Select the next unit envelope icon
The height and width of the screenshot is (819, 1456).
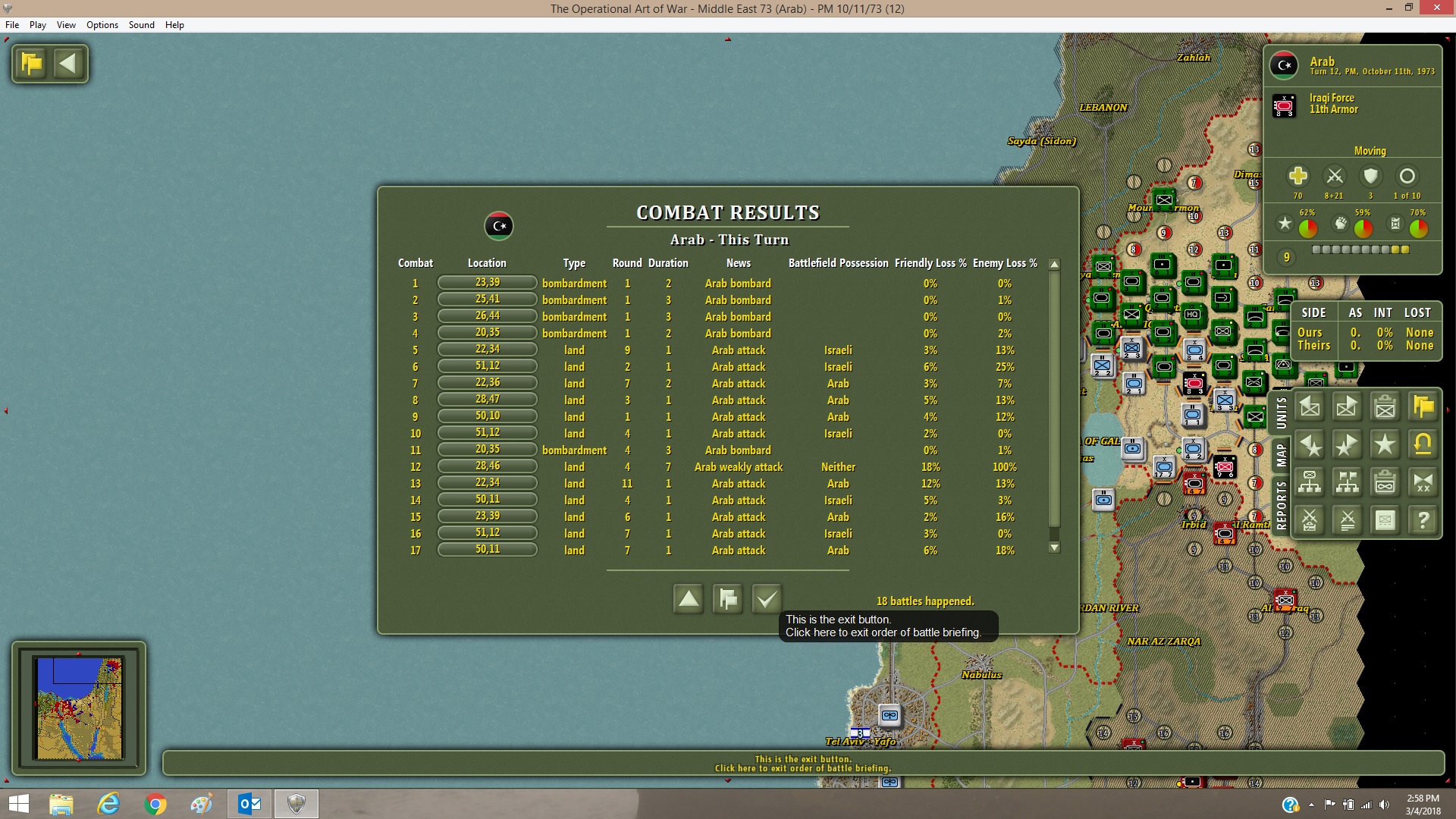[1348, 407]
